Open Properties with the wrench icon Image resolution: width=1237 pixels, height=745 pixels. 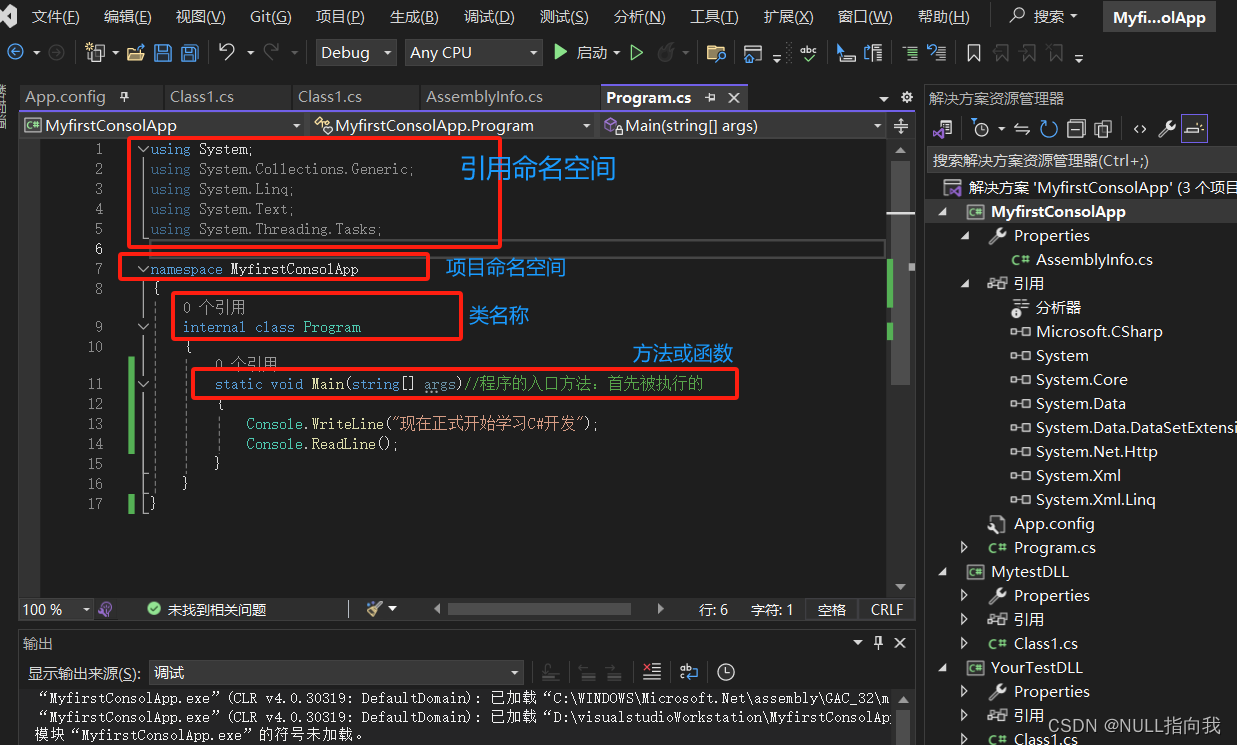(1167, 128)
